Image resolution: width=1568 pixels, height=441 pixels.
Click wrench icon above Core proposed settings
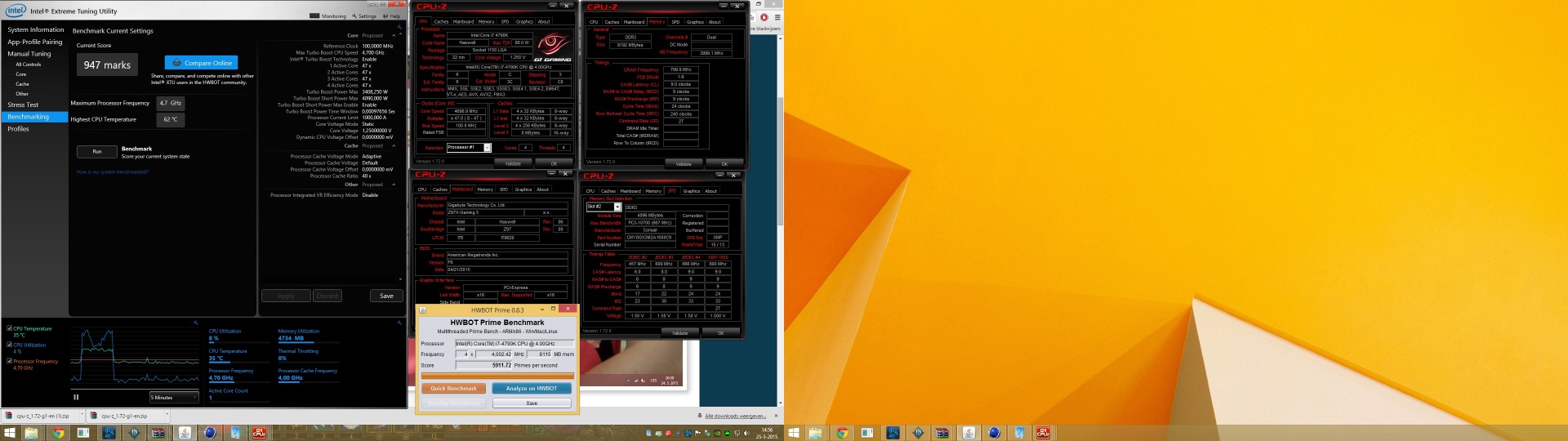click(x=401, y=26)
